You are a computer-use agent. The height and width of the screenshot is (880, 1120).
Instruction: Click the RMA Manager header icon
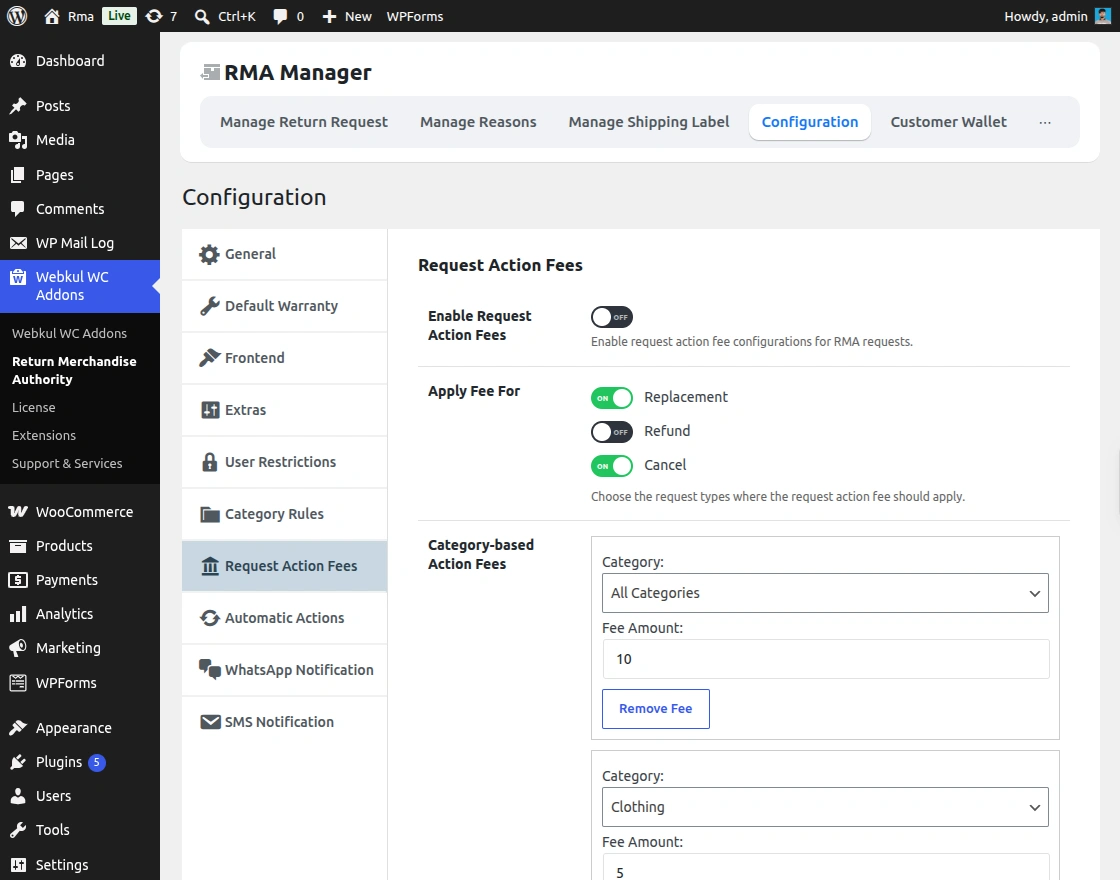(x=210, y=72)
